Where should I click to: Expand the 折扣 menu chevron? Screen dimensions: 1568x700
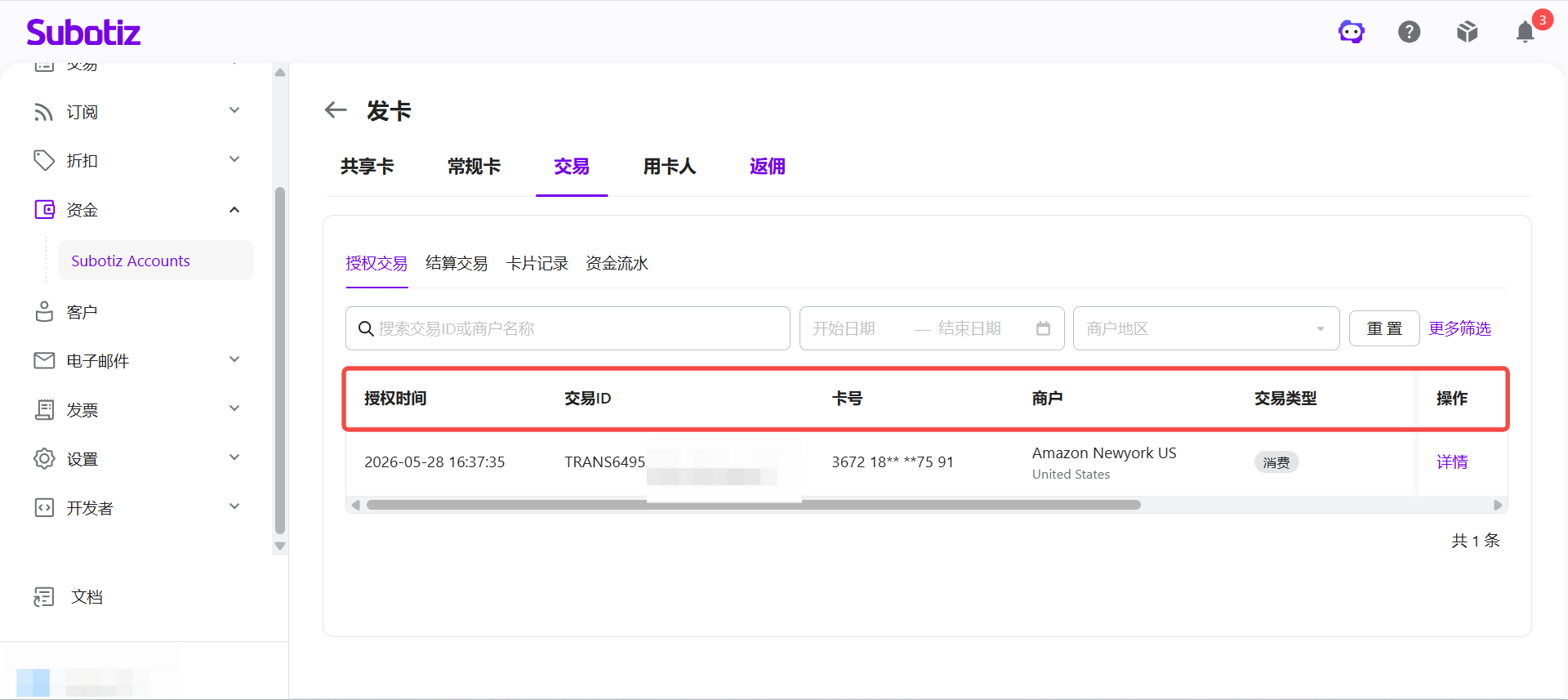(x=234, y=159)
